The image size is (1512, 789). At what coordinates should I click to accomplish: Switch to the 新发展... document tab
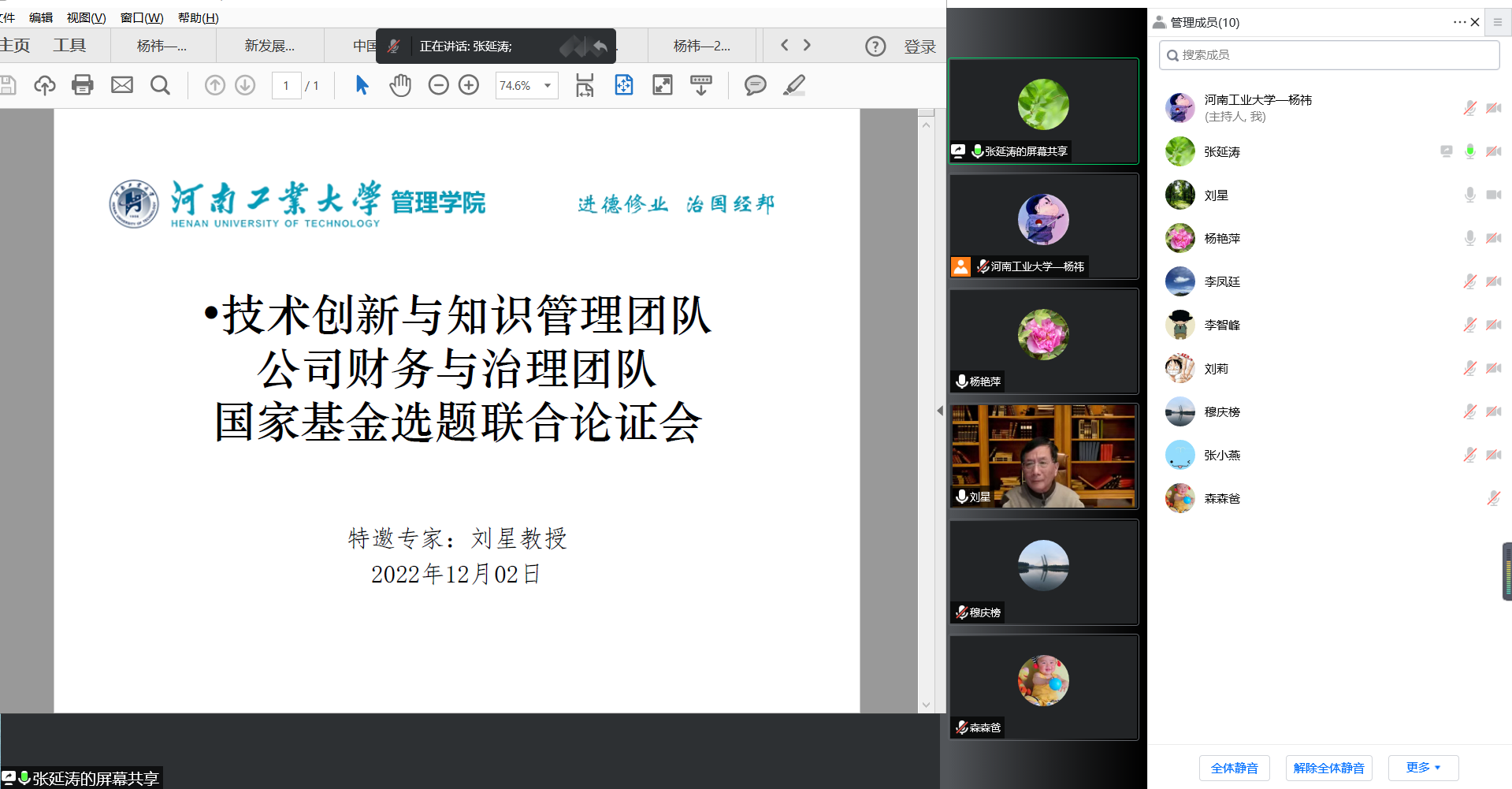tap(269, 46)
